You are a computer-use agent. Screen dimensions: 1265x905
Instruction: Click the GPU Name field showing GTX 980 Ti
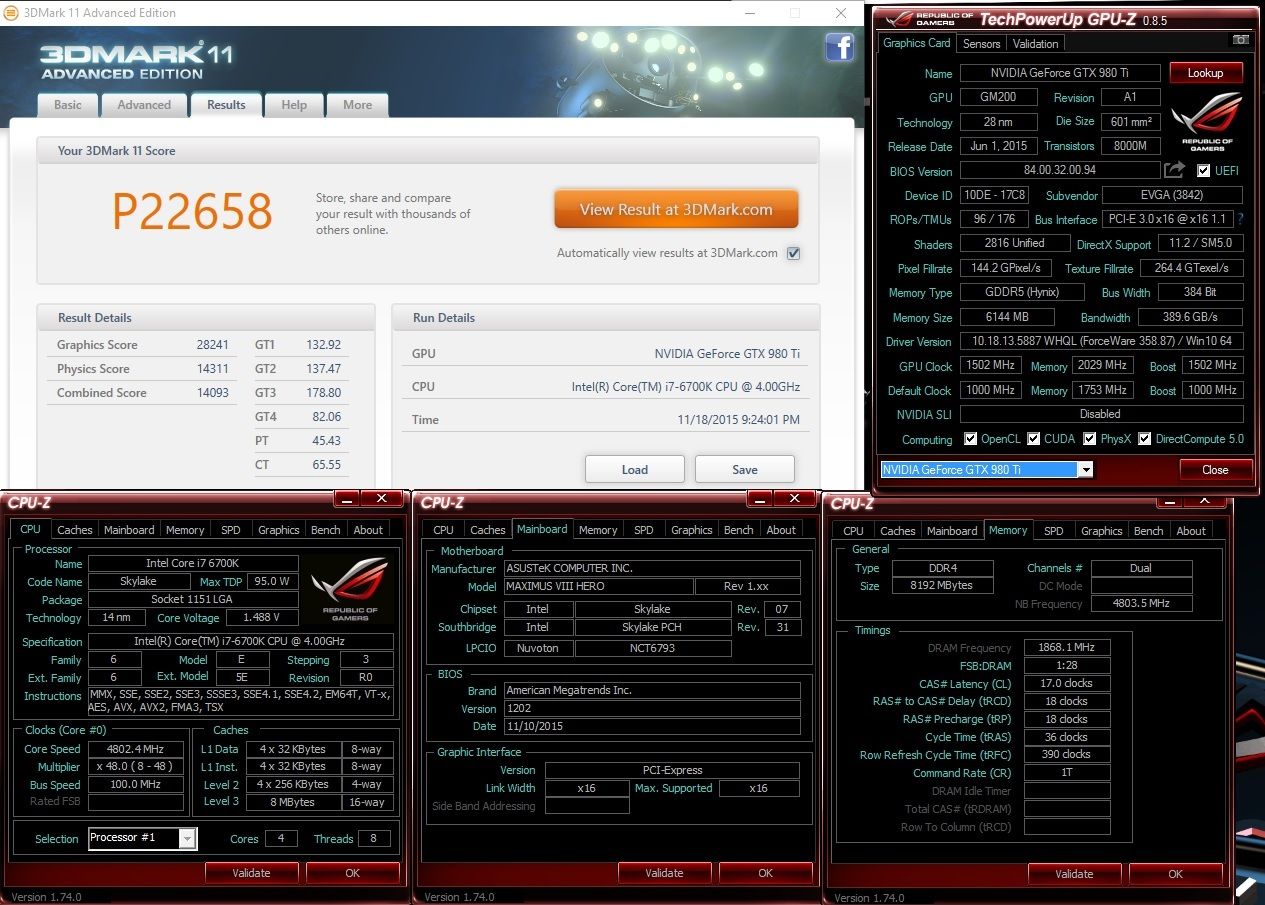pyautogui.click(x=1060, y=72)
